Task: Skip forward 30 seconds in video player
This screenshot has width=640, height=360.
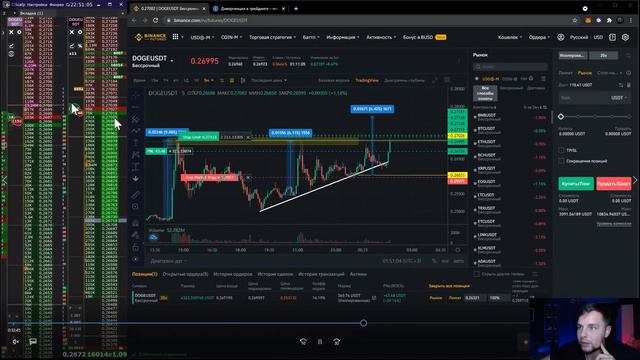Action: (336, 342)
